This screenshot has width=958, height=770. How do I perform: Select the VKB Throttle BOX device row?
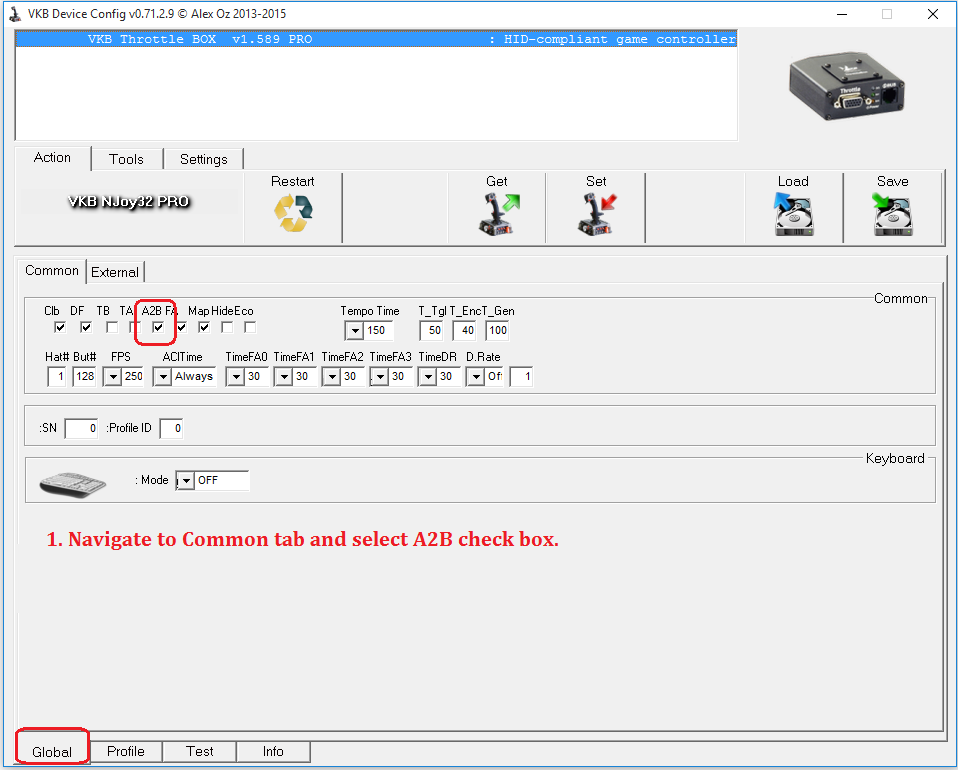[x=376, y=39]
